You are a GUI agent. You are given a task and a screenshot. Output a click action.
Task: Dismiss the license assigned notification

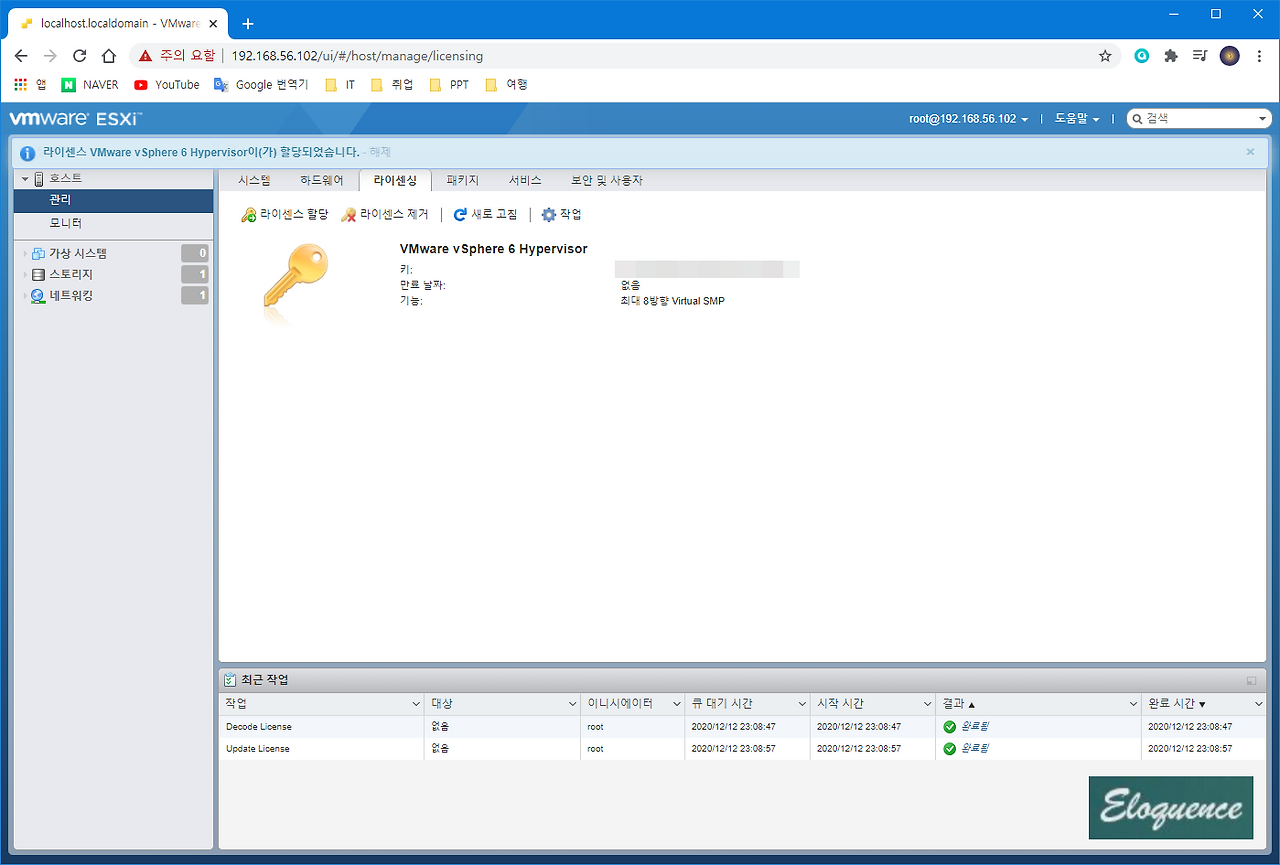(x=1250, y=152)
